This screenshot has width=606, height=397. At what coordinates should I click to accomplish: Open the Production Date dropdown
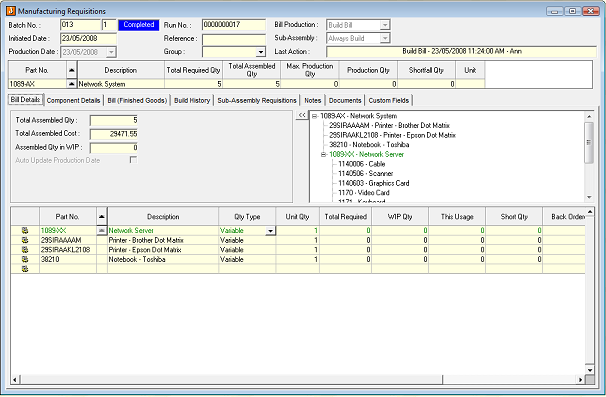tap(111, 52)
